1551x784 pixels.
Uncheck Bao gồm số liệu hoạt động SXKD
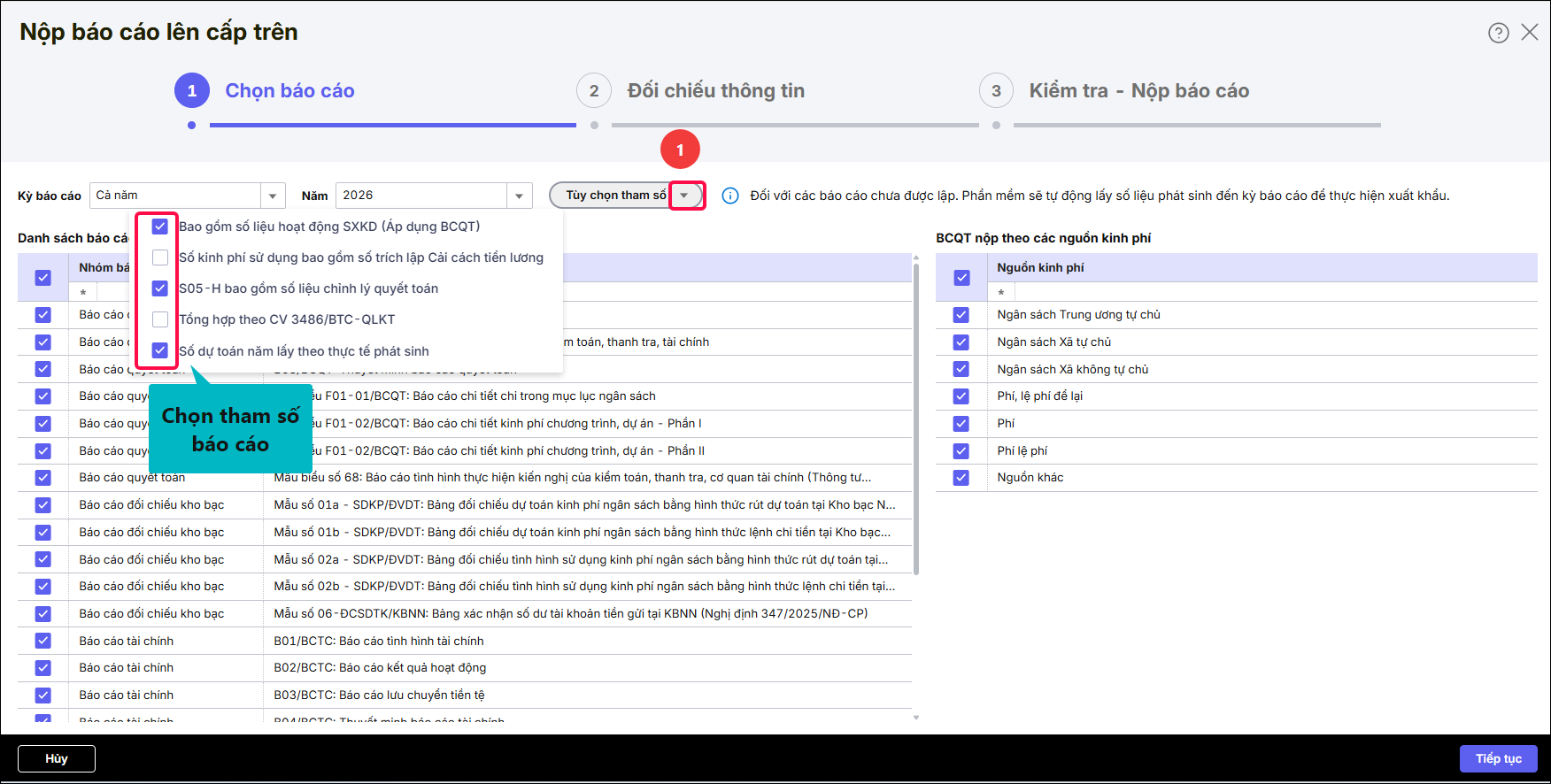160,227
